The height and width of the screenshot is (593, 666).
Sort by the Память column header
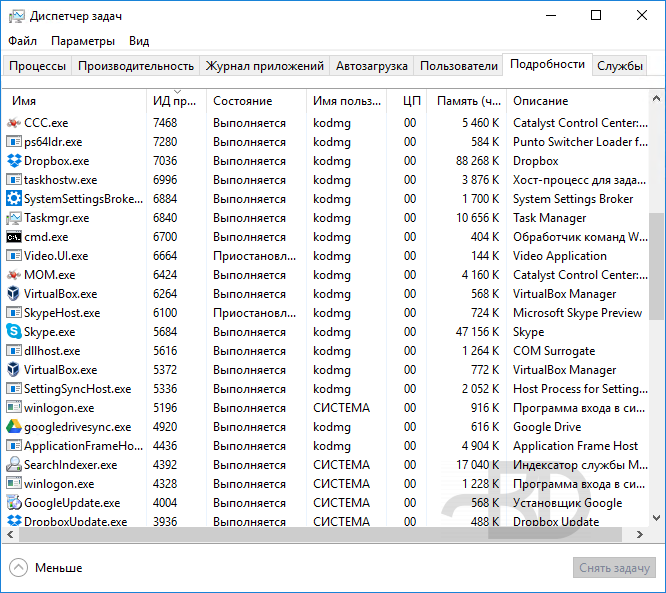click(x=469, y=101)
